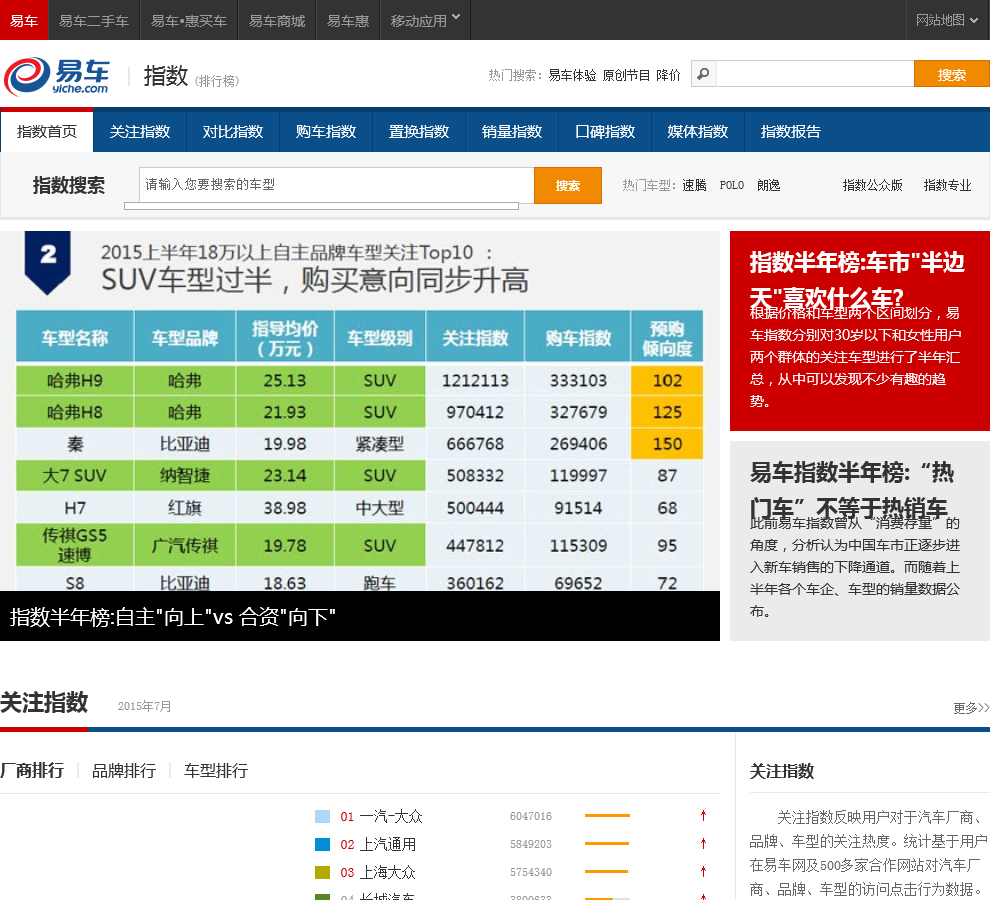
Task: Click the olive swatch next to 上海大众
Action: coord(322,872)
